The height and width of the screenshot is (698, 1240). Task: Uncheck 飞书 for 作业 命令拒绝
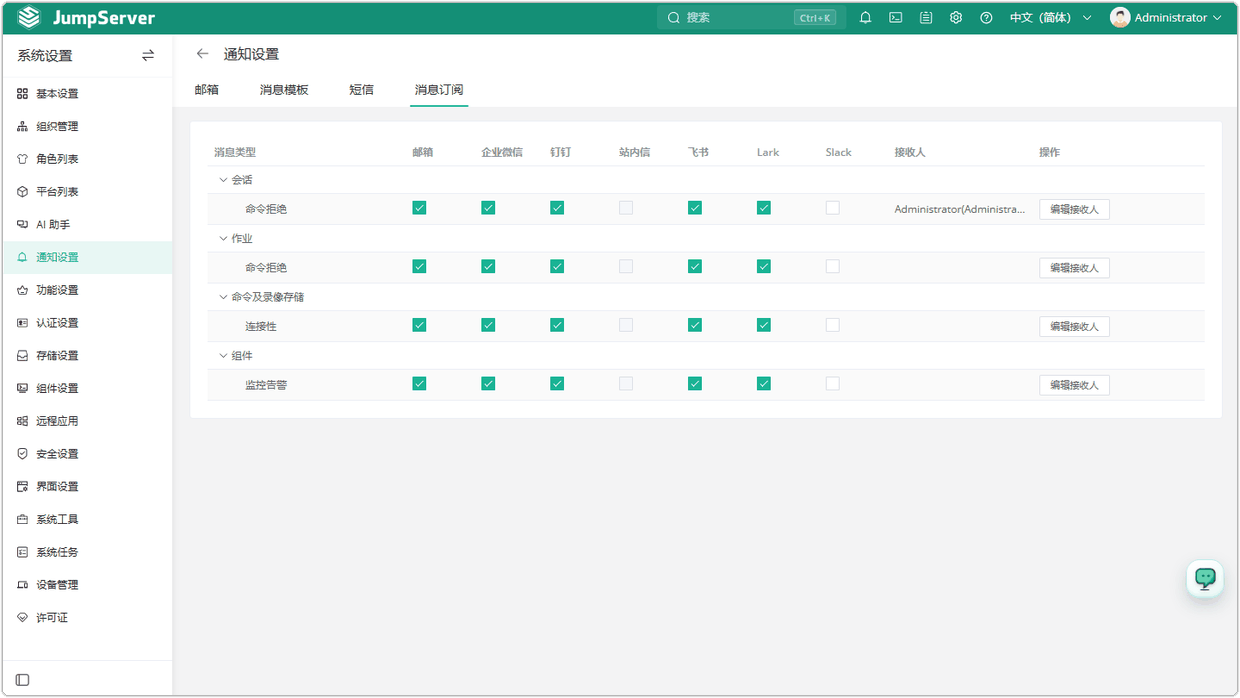click(x=695, y=267)
